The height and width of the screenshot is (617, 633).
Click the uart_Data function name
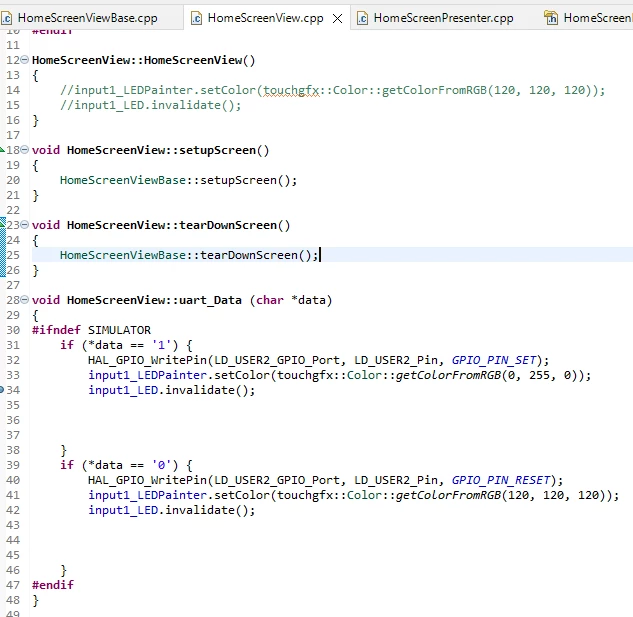coord(210,300)
